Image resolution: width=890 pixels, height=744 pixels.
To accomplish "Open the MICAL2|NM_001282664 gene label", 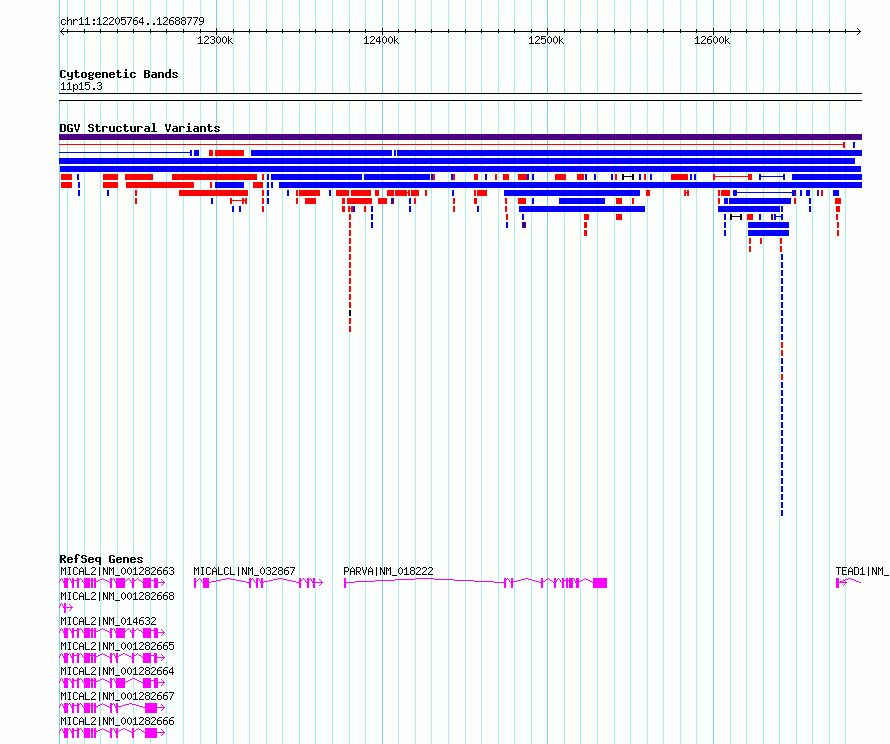I will pyautogui.click(x=117, y=671).
